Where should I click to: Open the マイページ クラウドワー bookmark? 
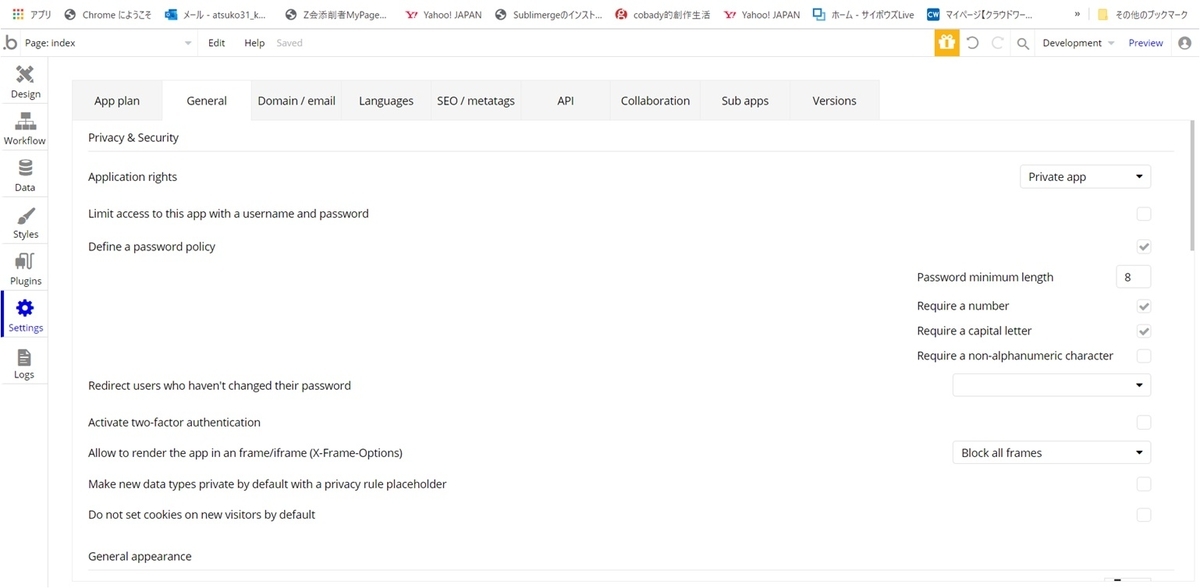pyautogui.click(x=980, y=15)
